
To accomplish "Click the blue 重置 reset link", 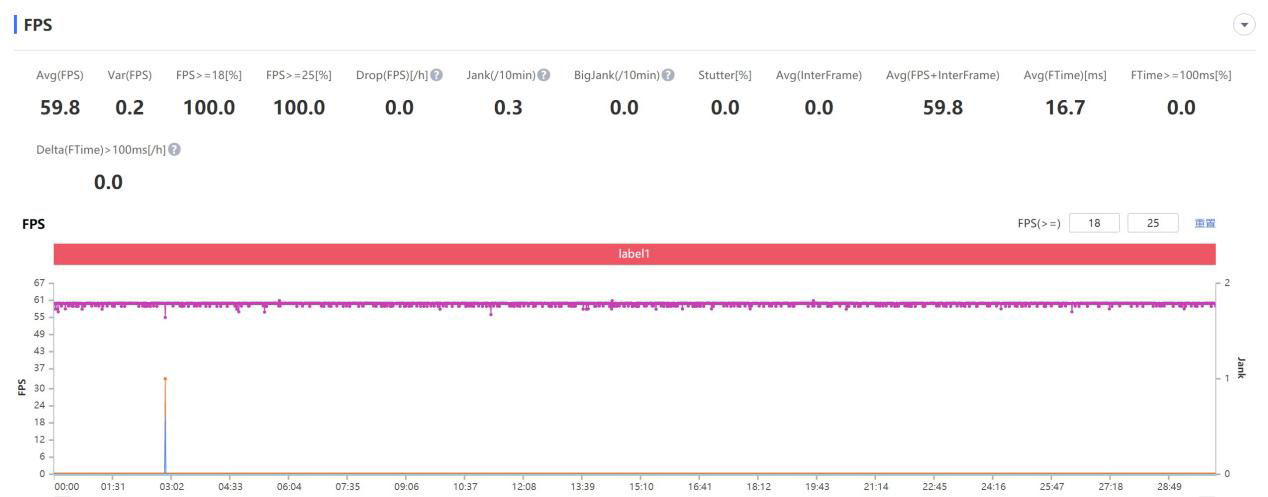I will point(1205,224).
